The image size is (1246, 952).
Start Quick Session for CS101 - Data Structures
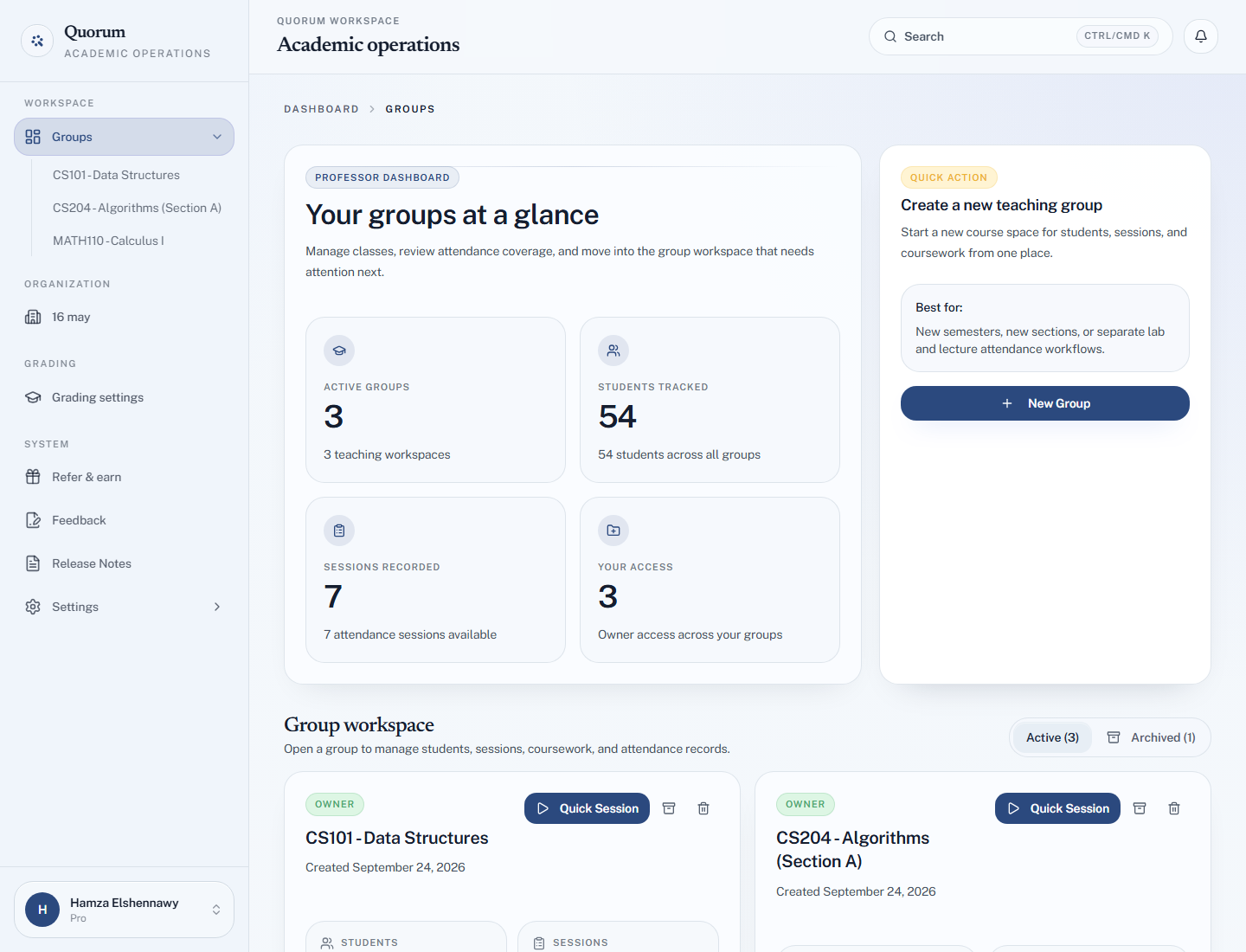tap(587, 808)
